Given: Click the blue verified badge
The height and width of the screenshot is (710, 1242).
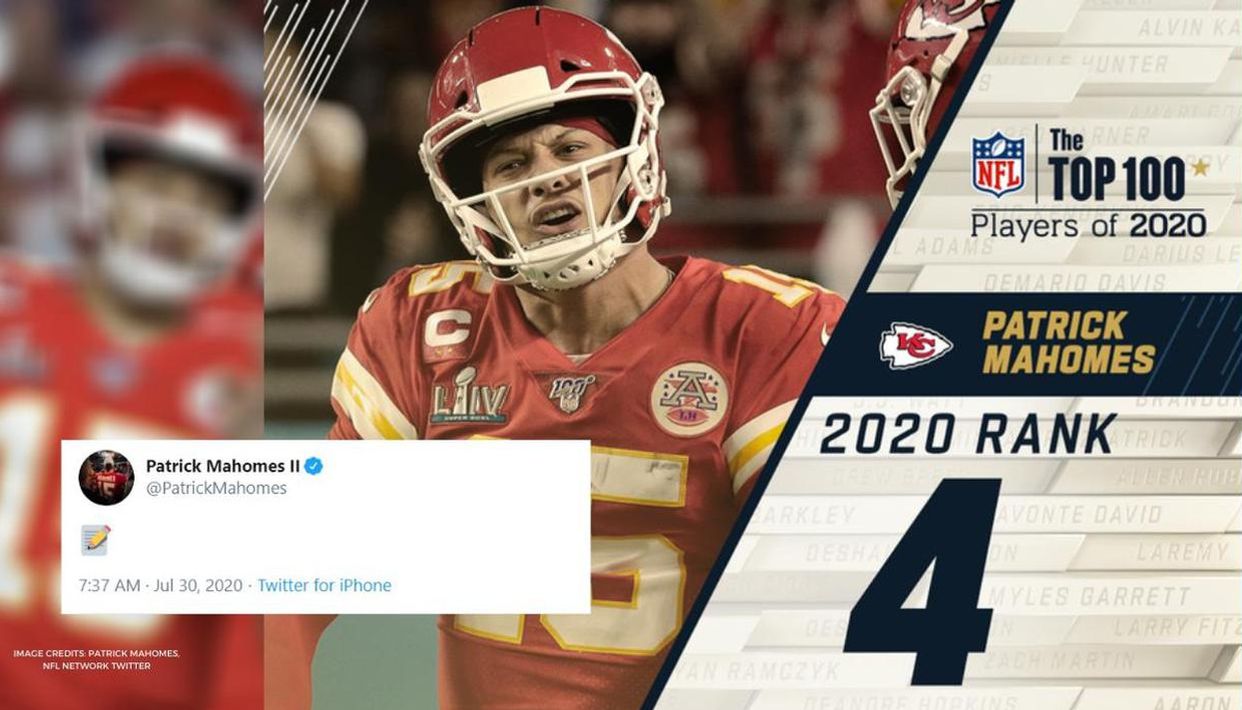Looking at the screenshot, I should [313, 466].
